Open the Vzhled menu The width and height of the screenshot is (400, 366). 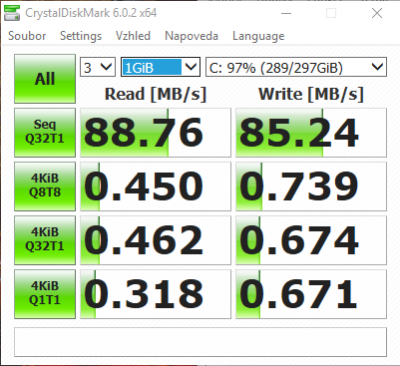(133, 36)
